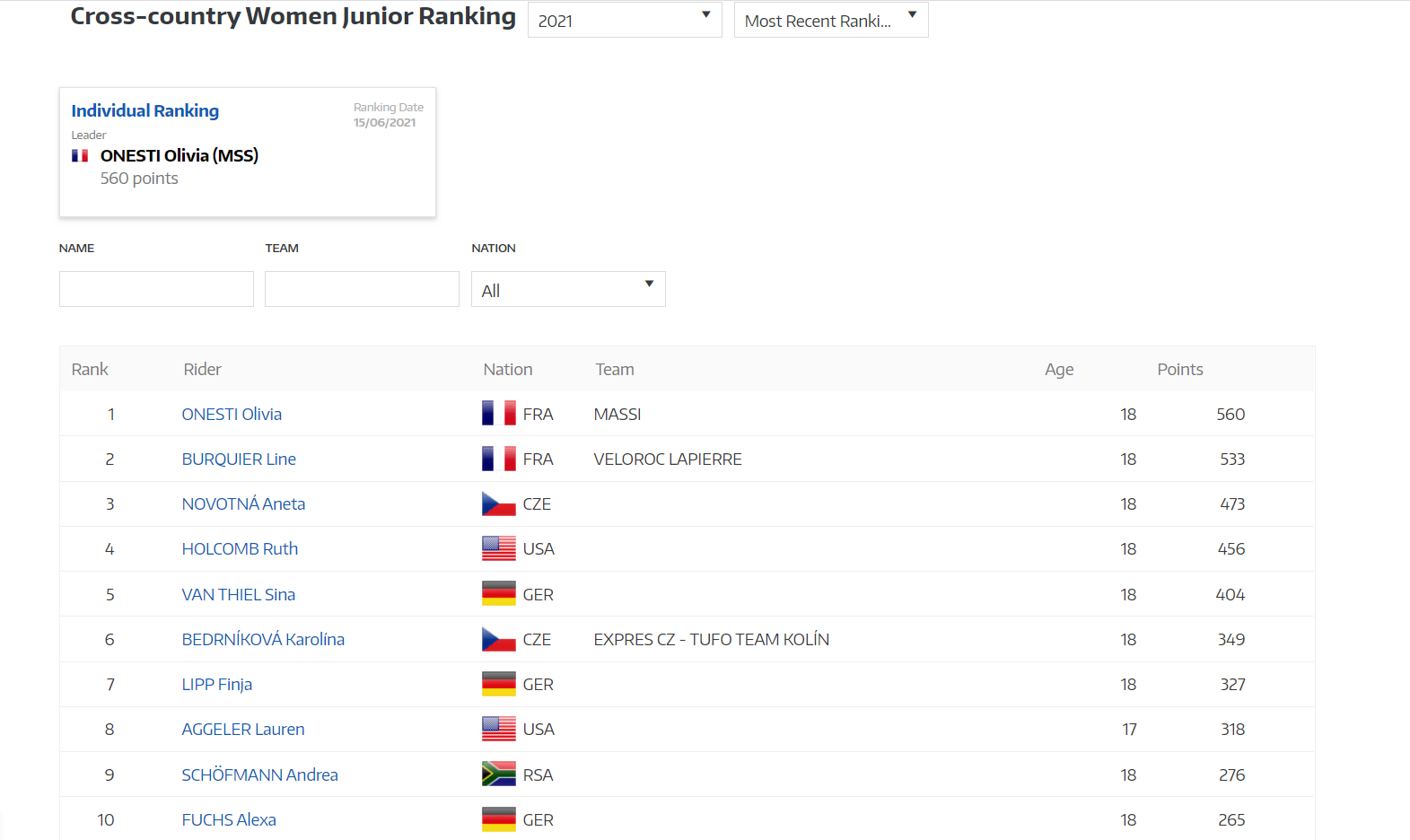View FUCHS Alexa rider page
Screen dimensions: 1410x840
229,820
